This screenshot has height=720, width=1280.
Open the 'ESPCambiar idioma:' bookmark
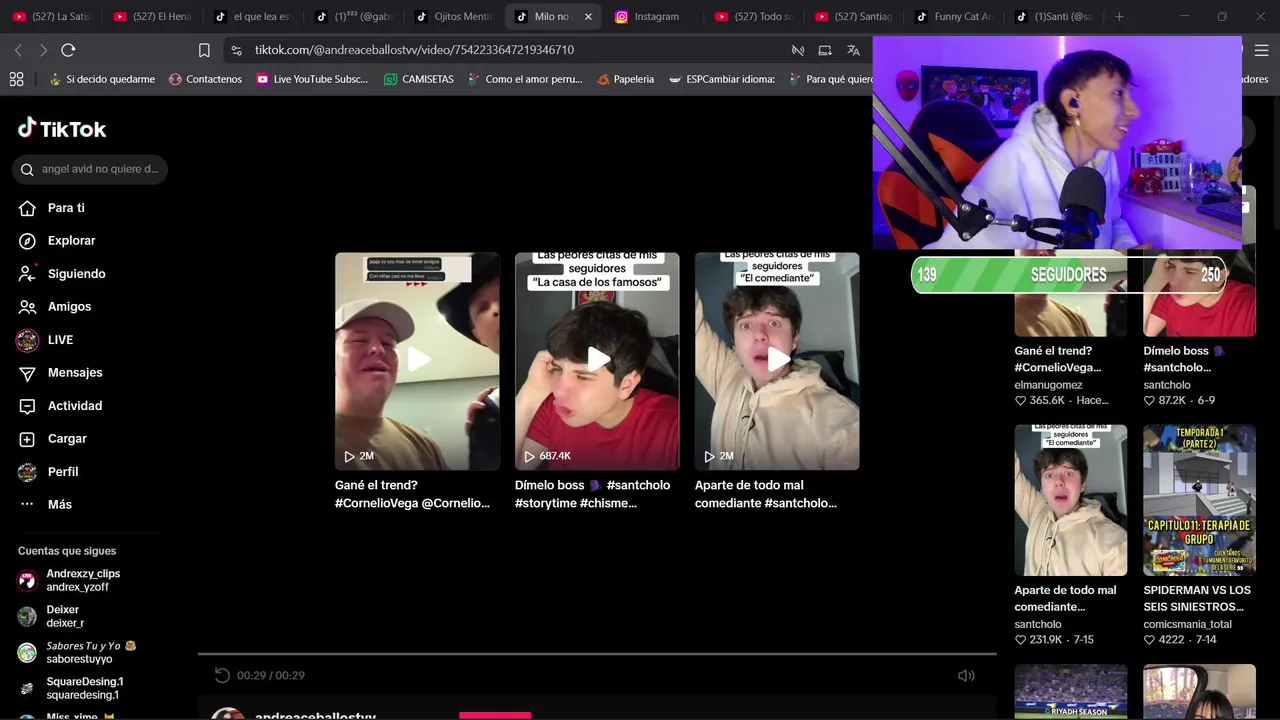(x=722, y=79)
